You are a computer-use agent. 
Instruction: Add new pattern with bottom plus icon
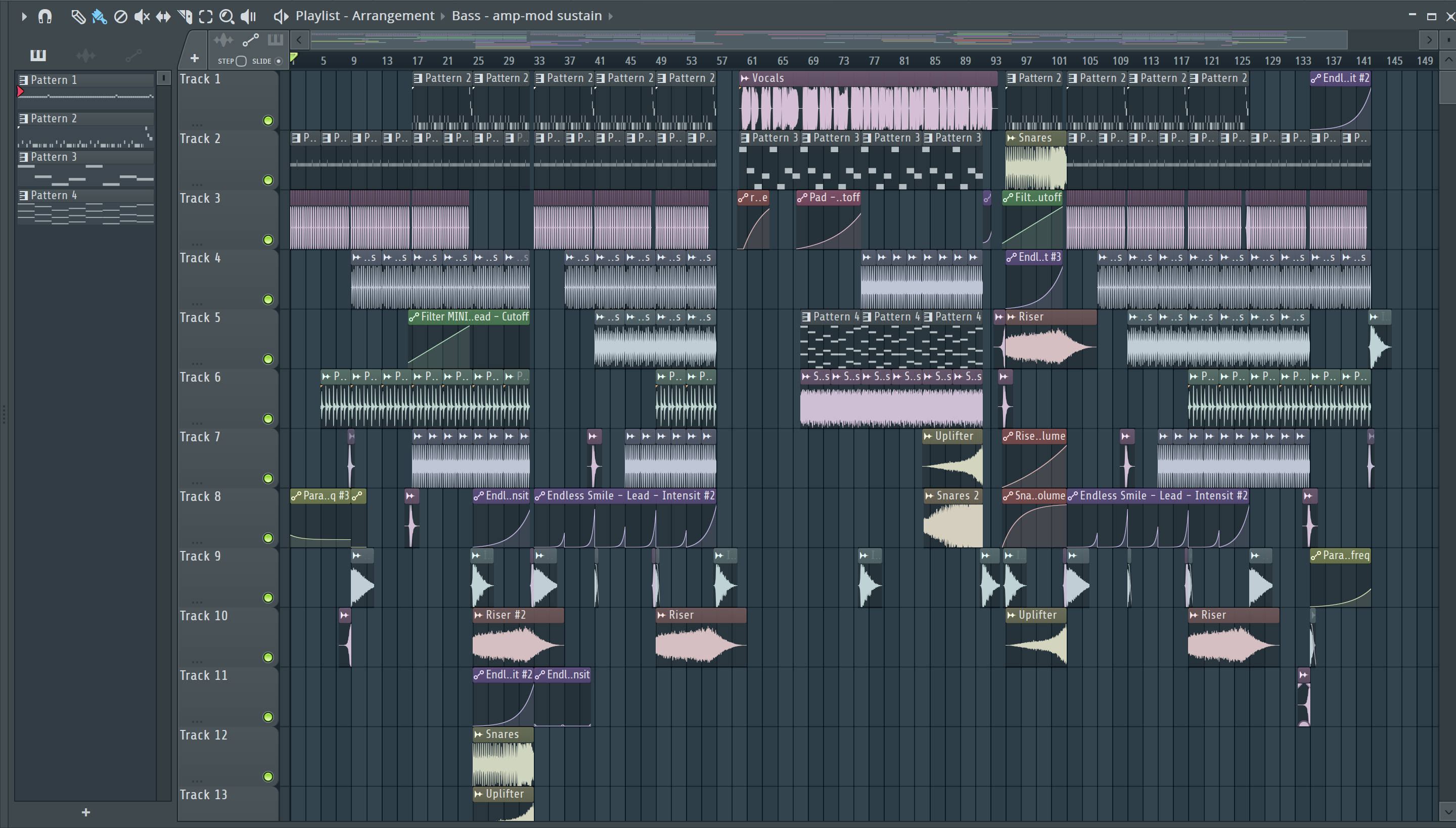point(86,813)
